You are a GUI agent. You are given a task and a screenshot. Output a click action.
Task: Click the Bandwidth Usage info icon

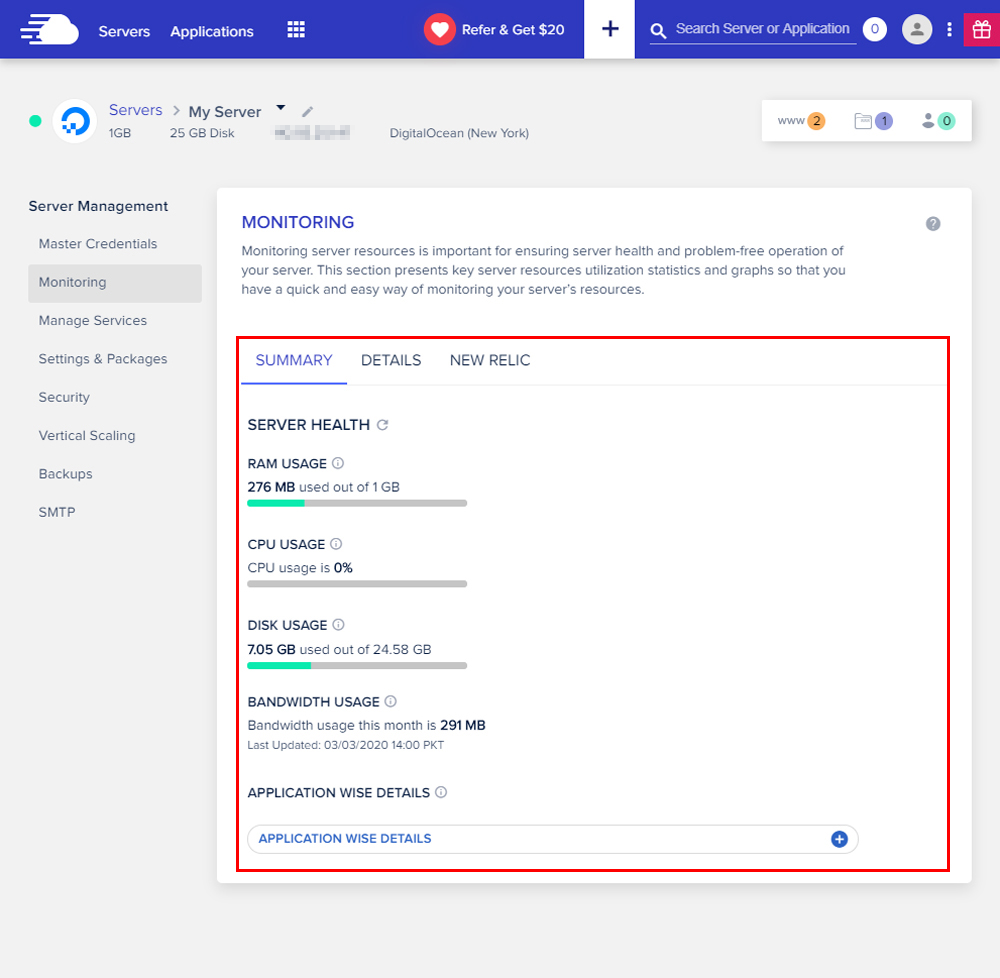(391, 701)
